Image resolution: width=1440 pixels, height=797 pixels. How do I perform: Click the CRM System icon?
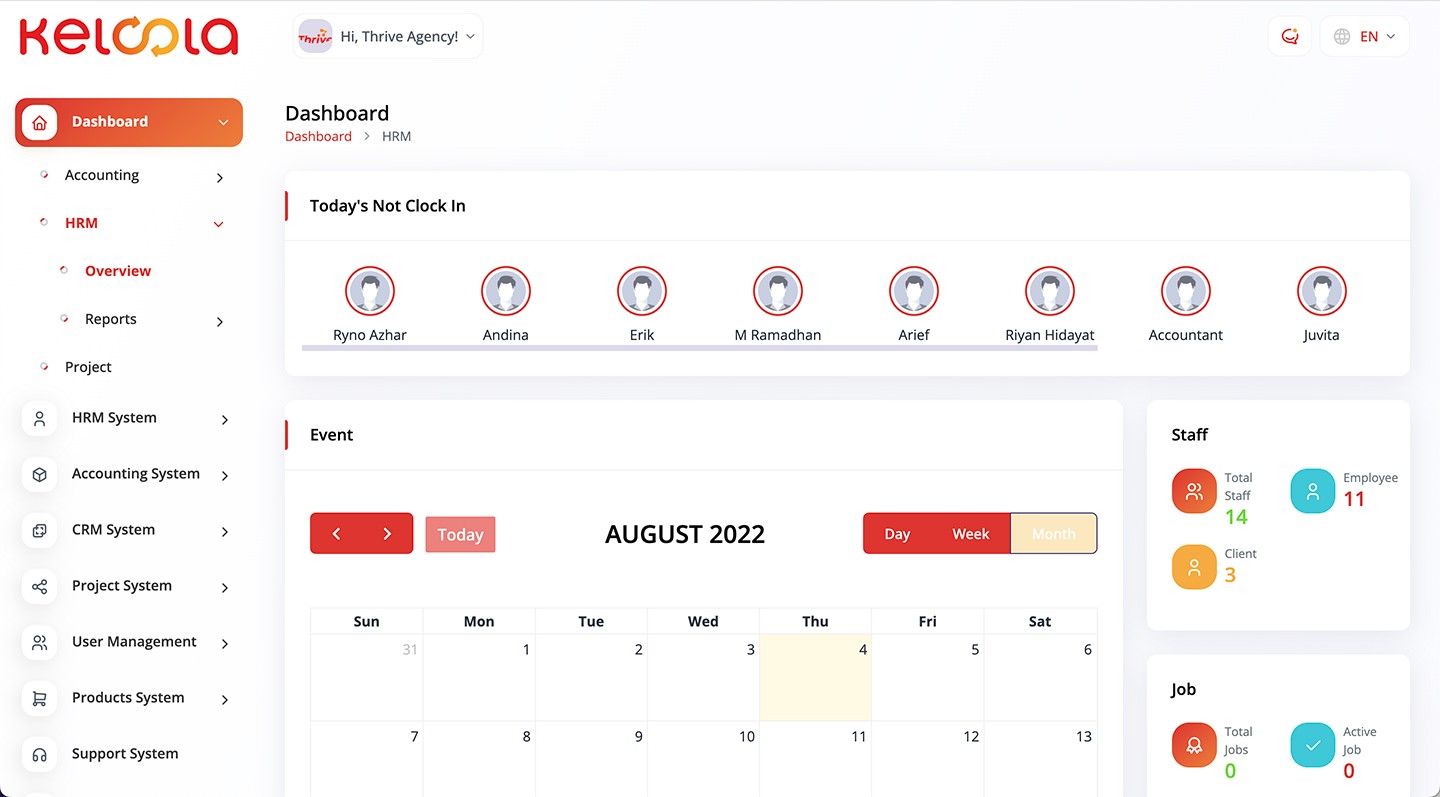pos(40,531)
